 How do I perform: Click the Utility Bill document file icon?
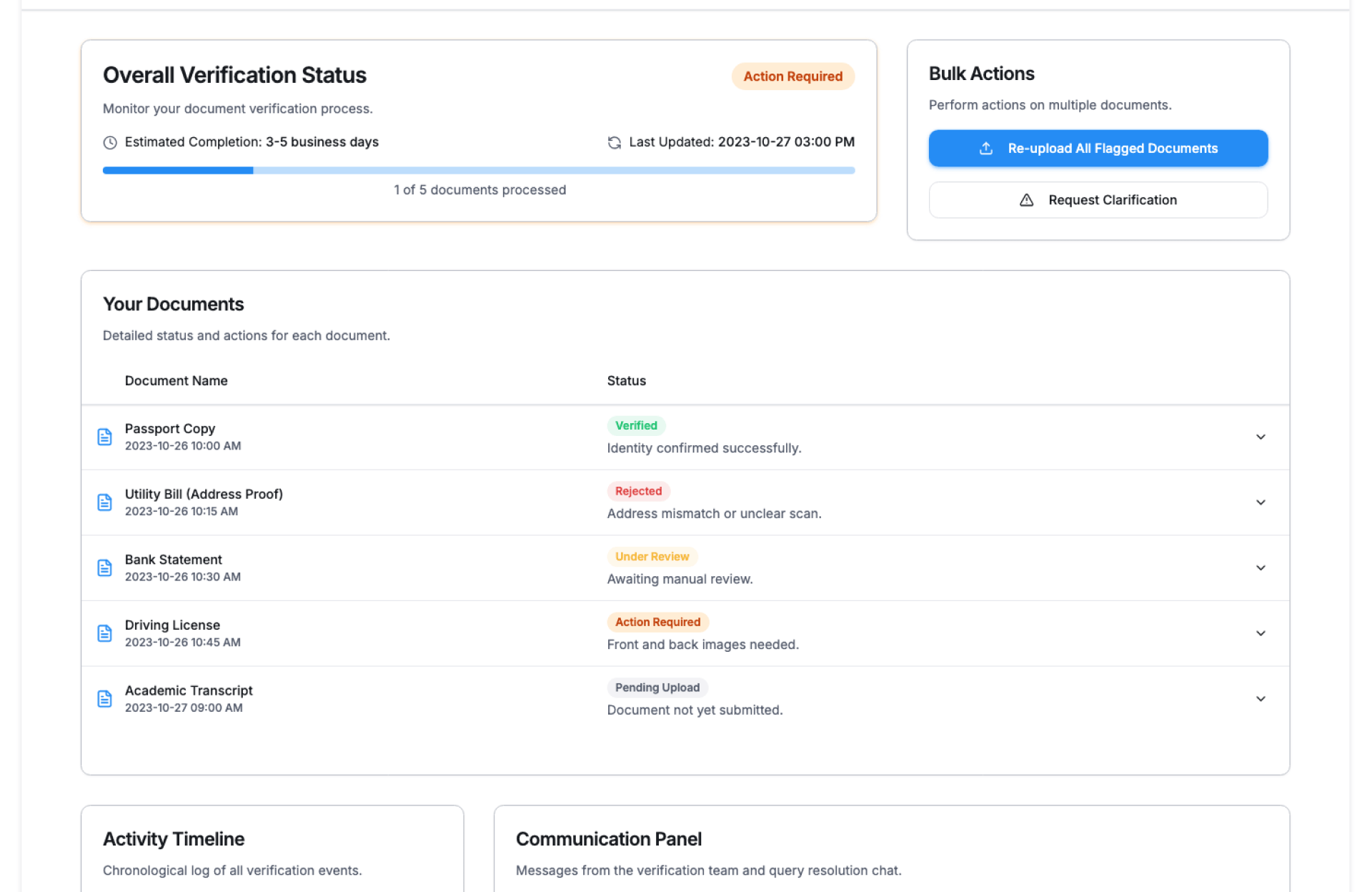click(x=104, y=502)
